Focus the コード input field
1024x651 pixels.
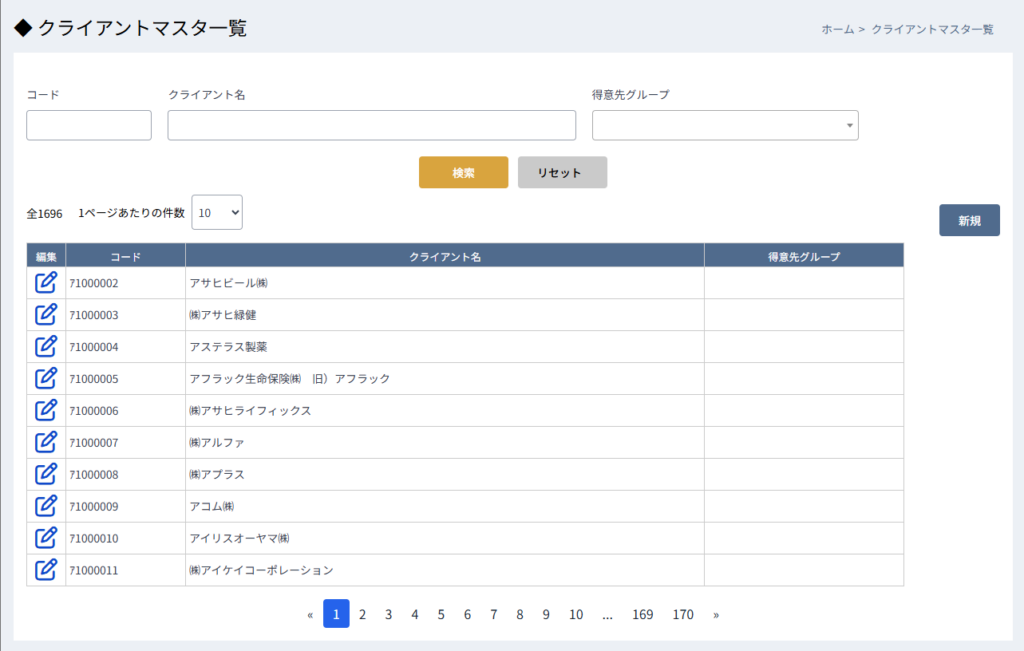89,125
